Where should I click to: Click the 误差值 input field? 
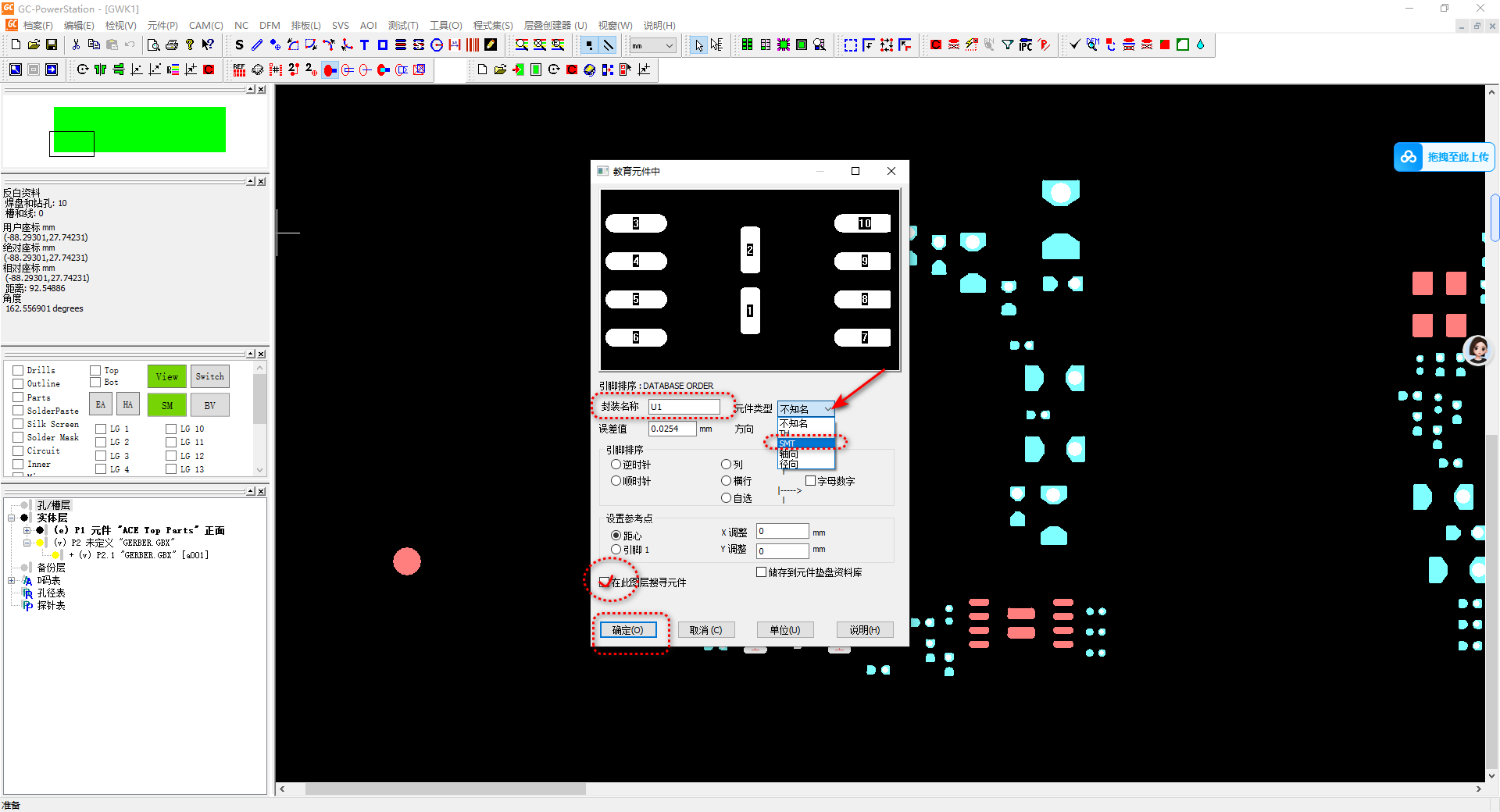[x=672, y=429]
